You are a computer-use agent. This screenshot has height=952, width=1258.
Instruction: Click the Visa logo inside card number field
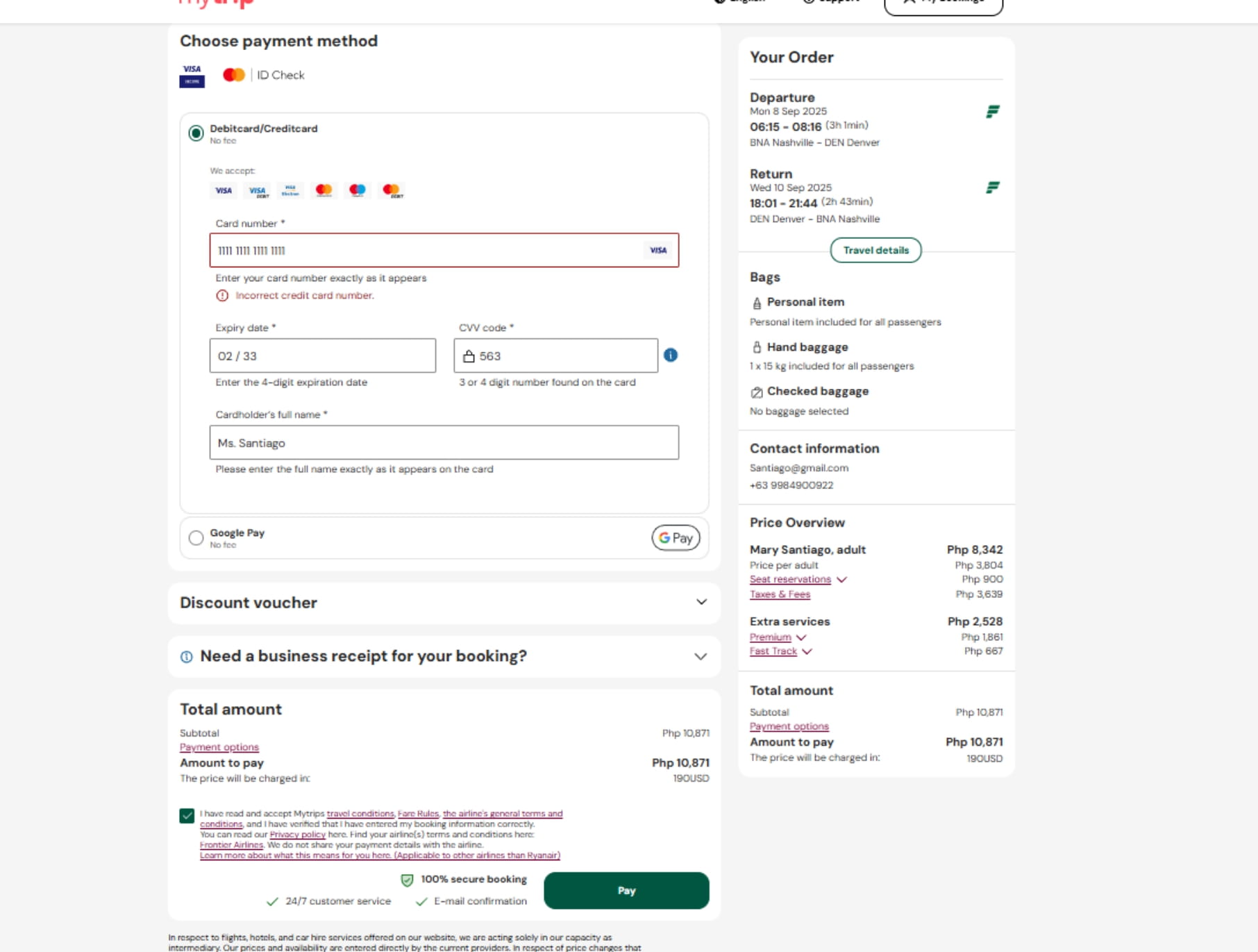(658, 251)
